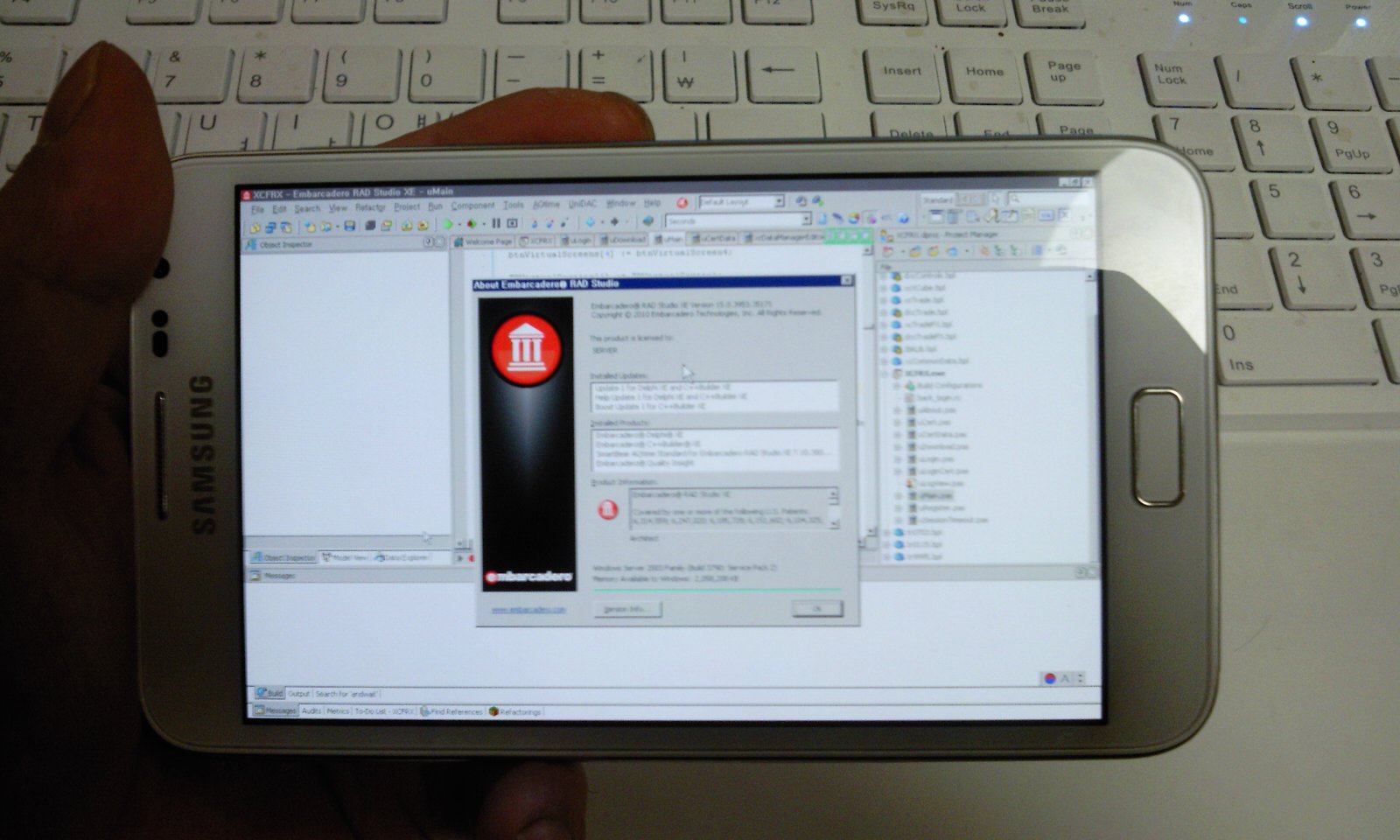The width and height of the screenshot is (1400, 840).
Task: Expand the Build Configurations tree node
Action: [897, 385]
